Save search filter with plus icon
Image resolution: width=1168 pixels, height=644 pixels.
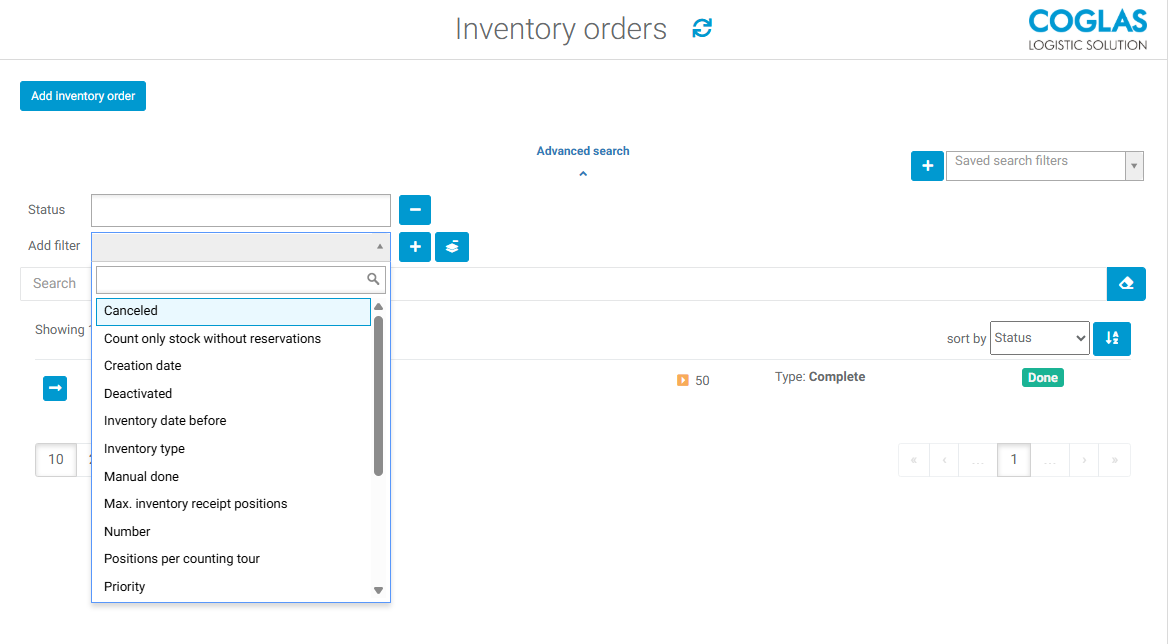point(927,166)
